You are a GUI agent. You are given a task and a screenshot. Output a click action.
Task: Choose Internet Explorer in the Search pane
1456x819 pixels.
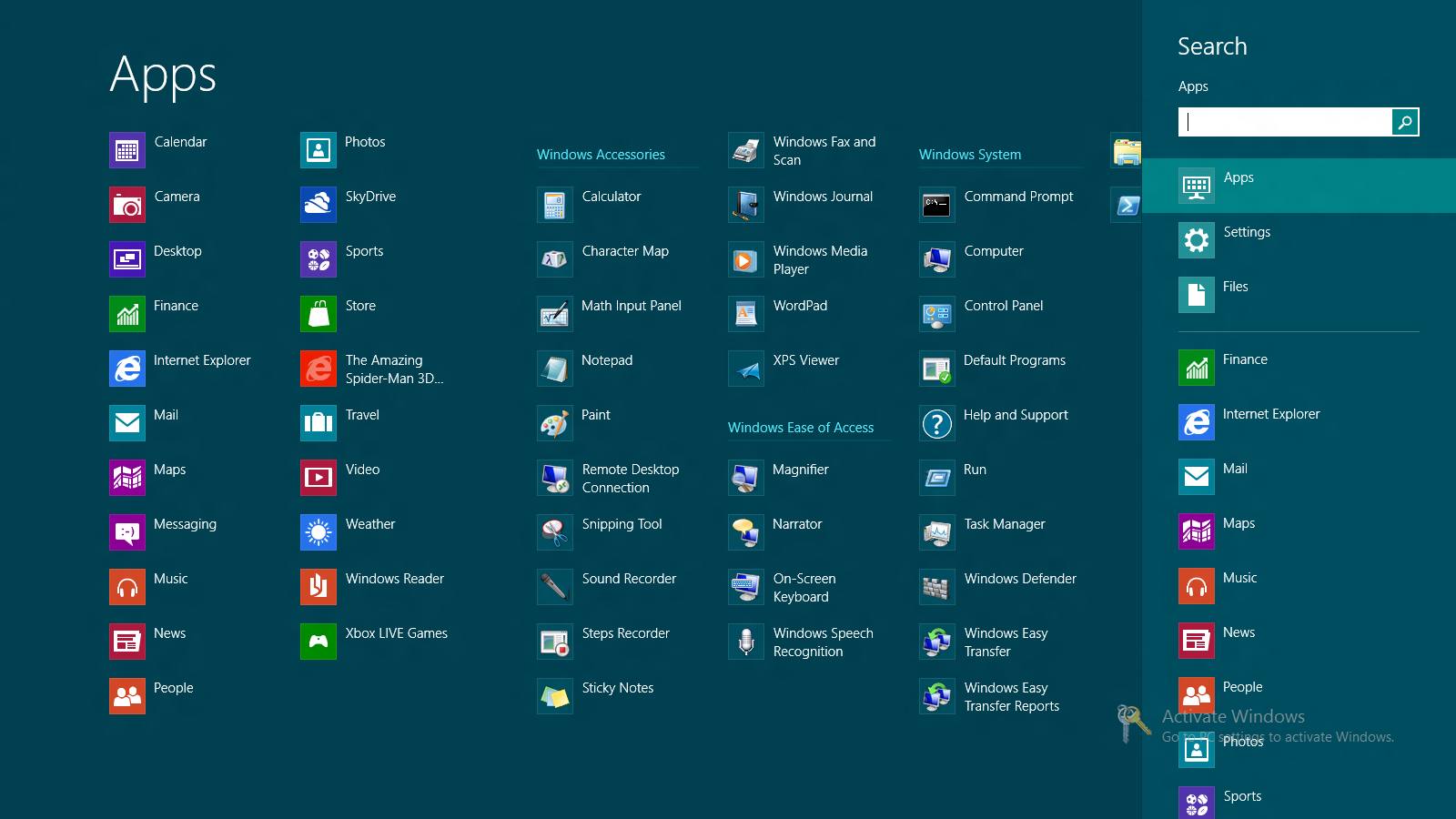point(1270,422)
